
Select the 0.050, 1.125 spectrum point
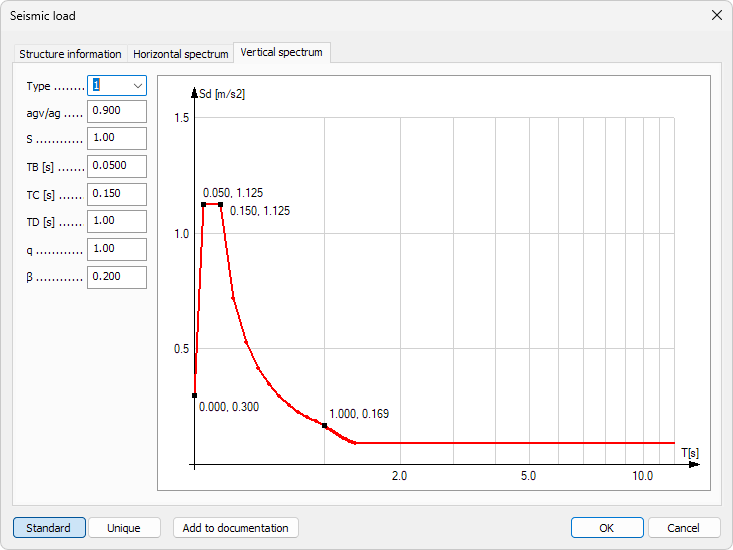point(204,205)
